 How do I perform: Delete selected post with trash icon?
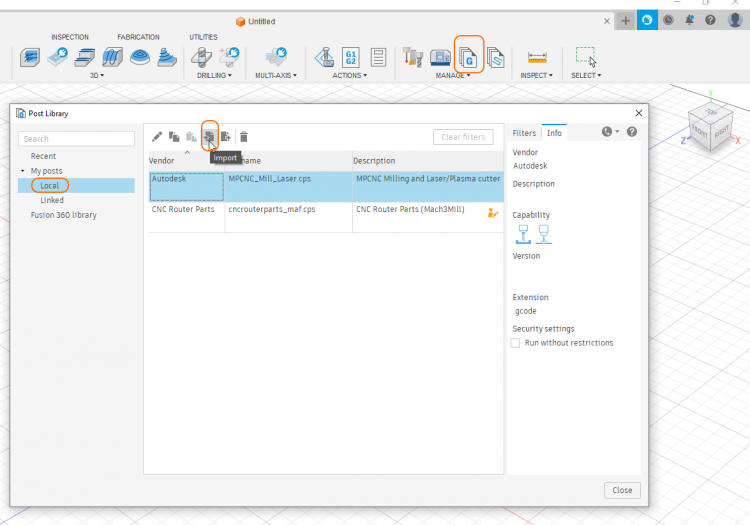pyautogui.click(x=243, y=136)
